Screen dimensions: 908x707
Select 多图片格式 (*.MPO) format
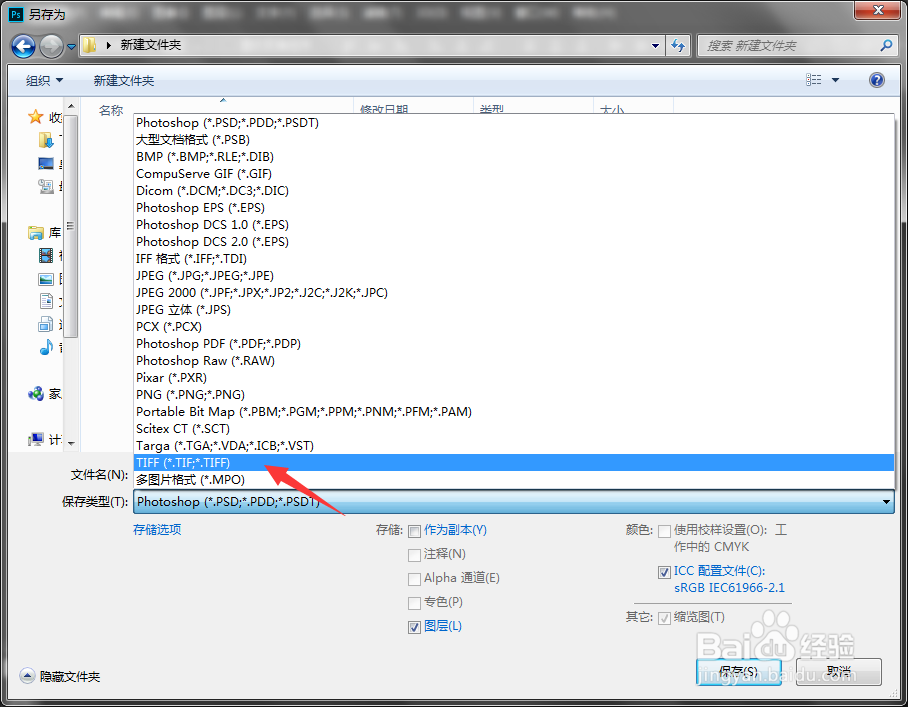click(514, 479)
